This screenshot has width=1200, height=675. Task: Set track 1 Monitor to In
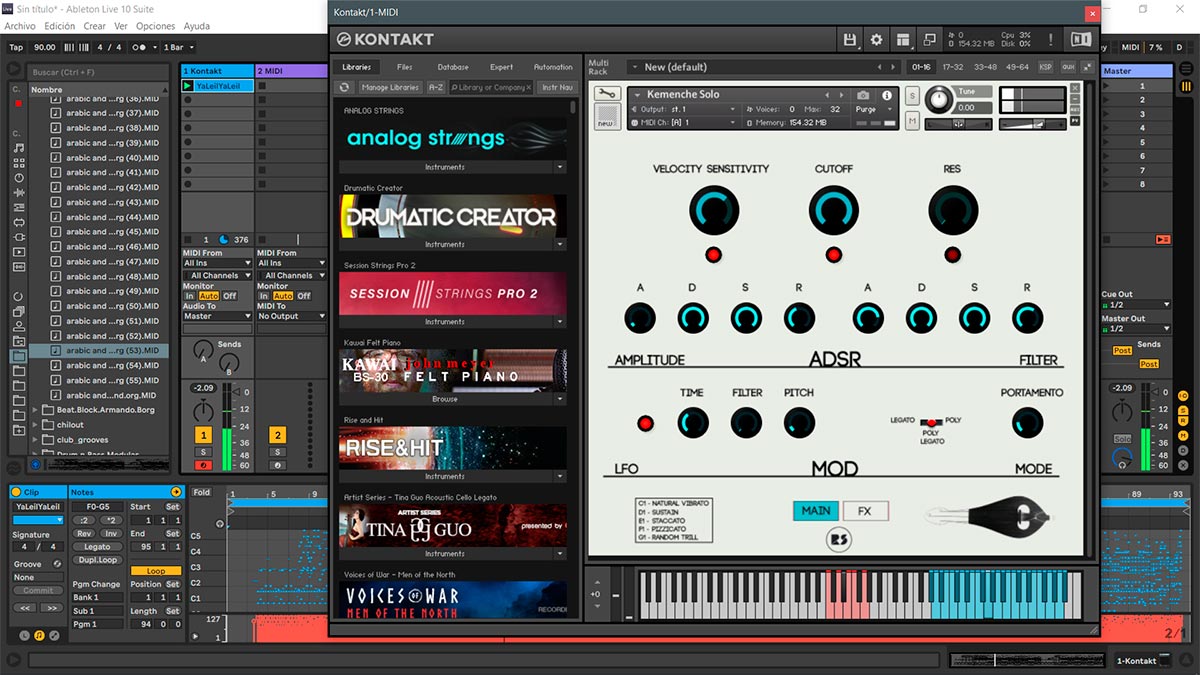pyautogui.click(x=190, y=296)
